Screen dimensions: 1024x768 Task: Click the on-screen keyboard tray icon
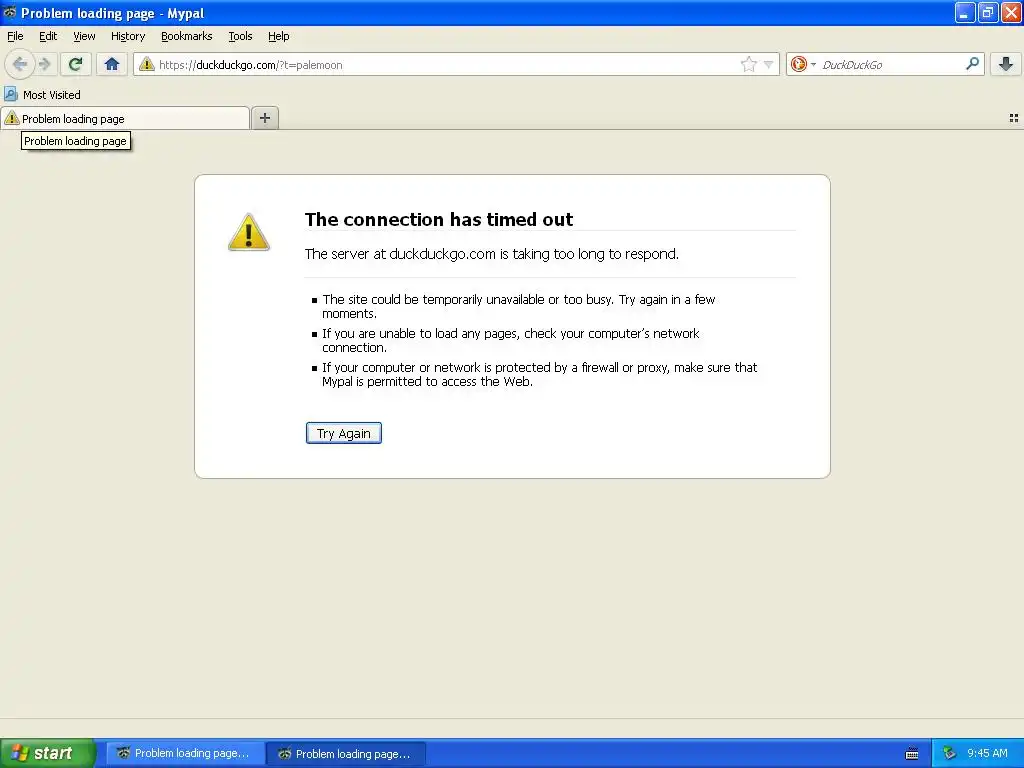coord(912,754)
